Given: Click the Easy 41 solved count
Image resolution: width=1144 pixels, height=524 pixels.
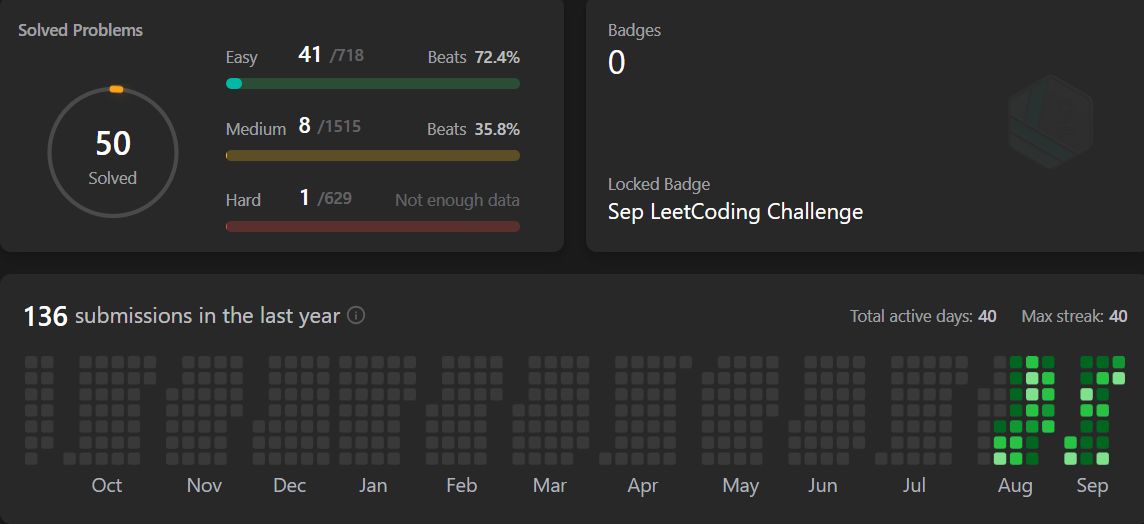Looking at the screenshot, I should 309,55.
